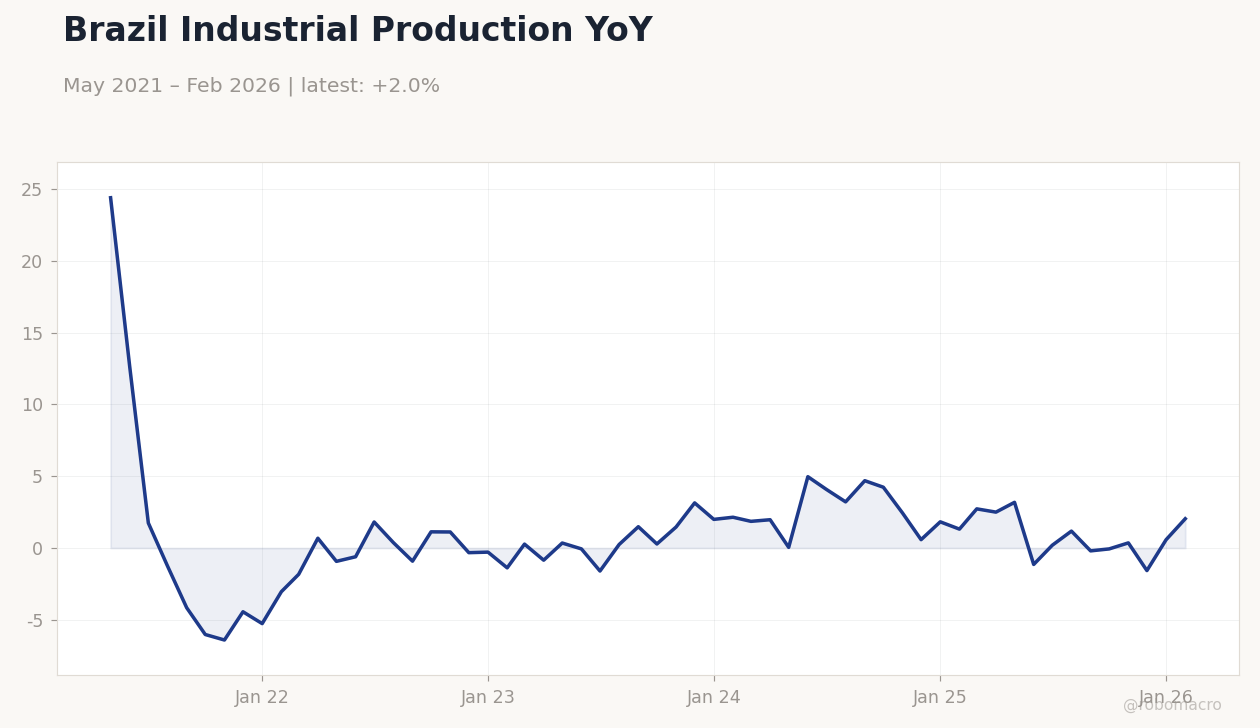Click the lowest trough of the line
Screen dimensions: 1260x728
tap(224, 640)
